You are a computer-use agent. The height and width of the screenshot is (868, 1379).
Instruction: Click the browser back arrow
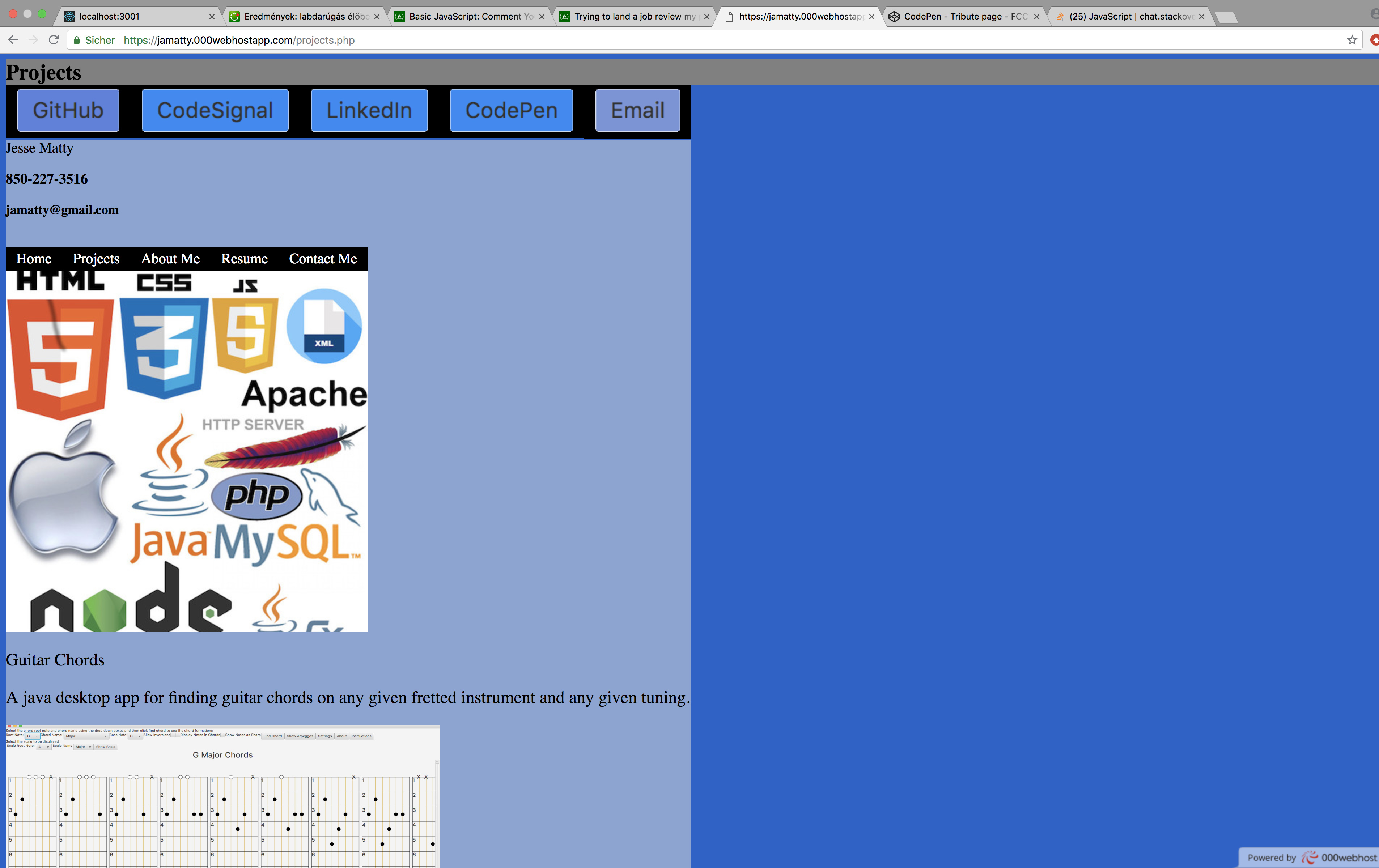point(13,40)
